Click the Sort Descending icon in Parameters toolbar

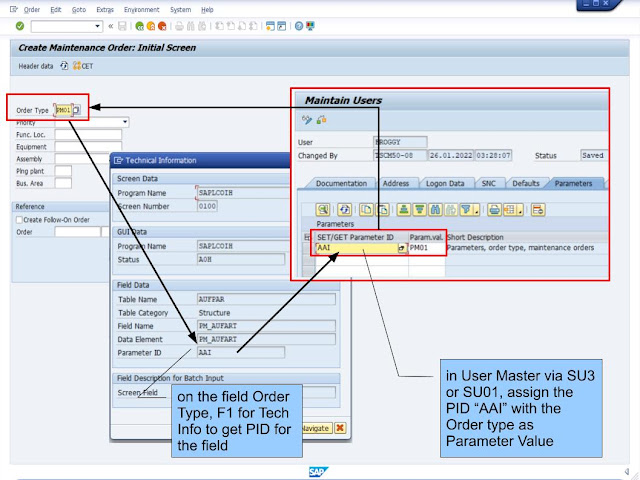(x=419, y=210)
